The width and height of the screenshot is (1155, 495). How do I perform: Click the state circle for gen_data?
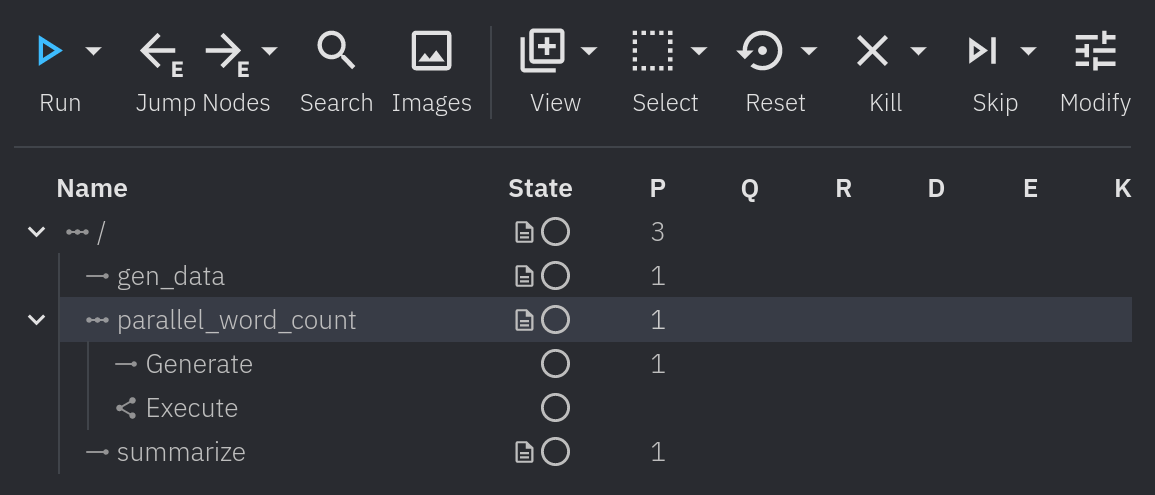(x=555, y=276)
